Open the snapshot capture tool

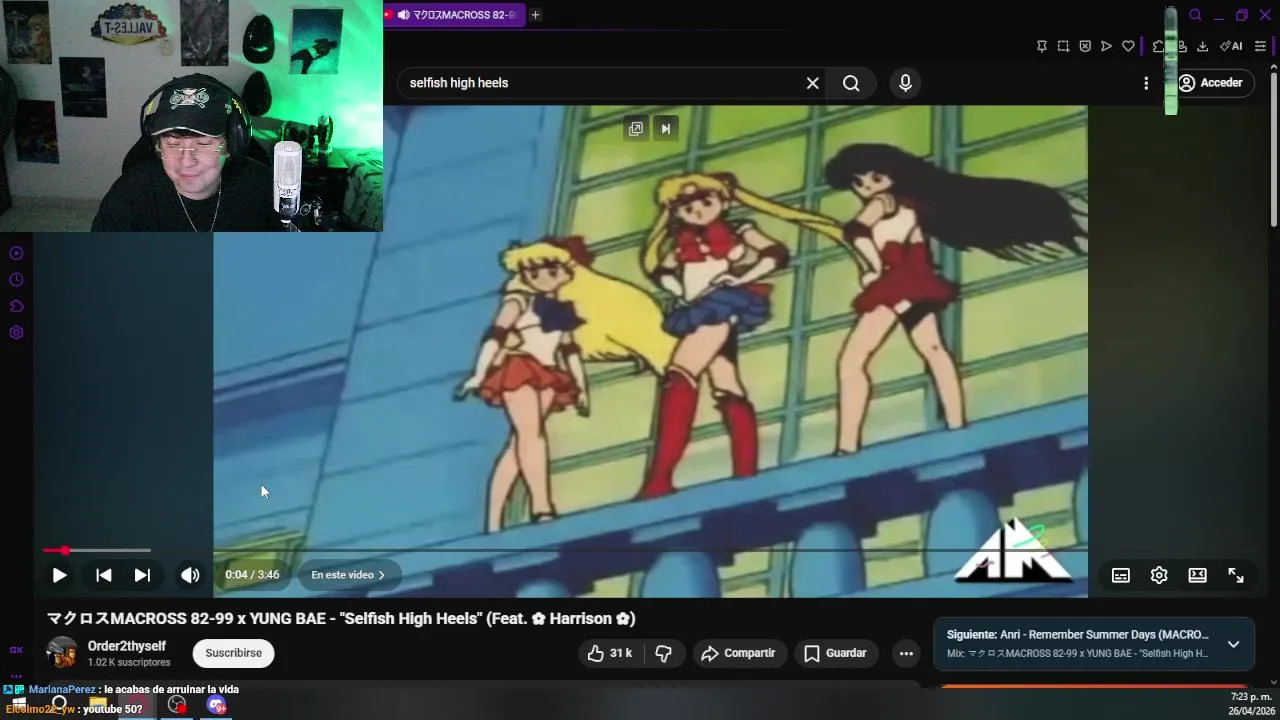coord(1063,46)
